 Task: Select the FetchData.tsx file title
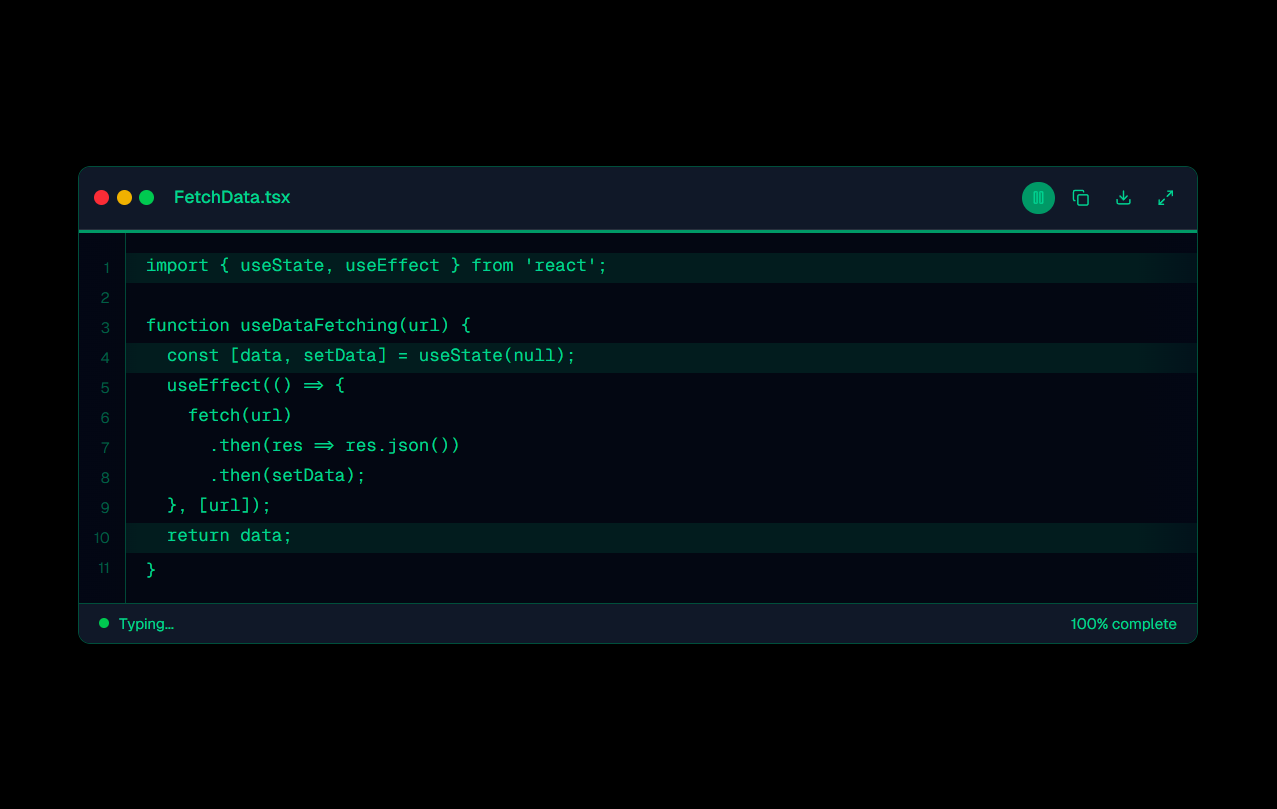[232, 198]
